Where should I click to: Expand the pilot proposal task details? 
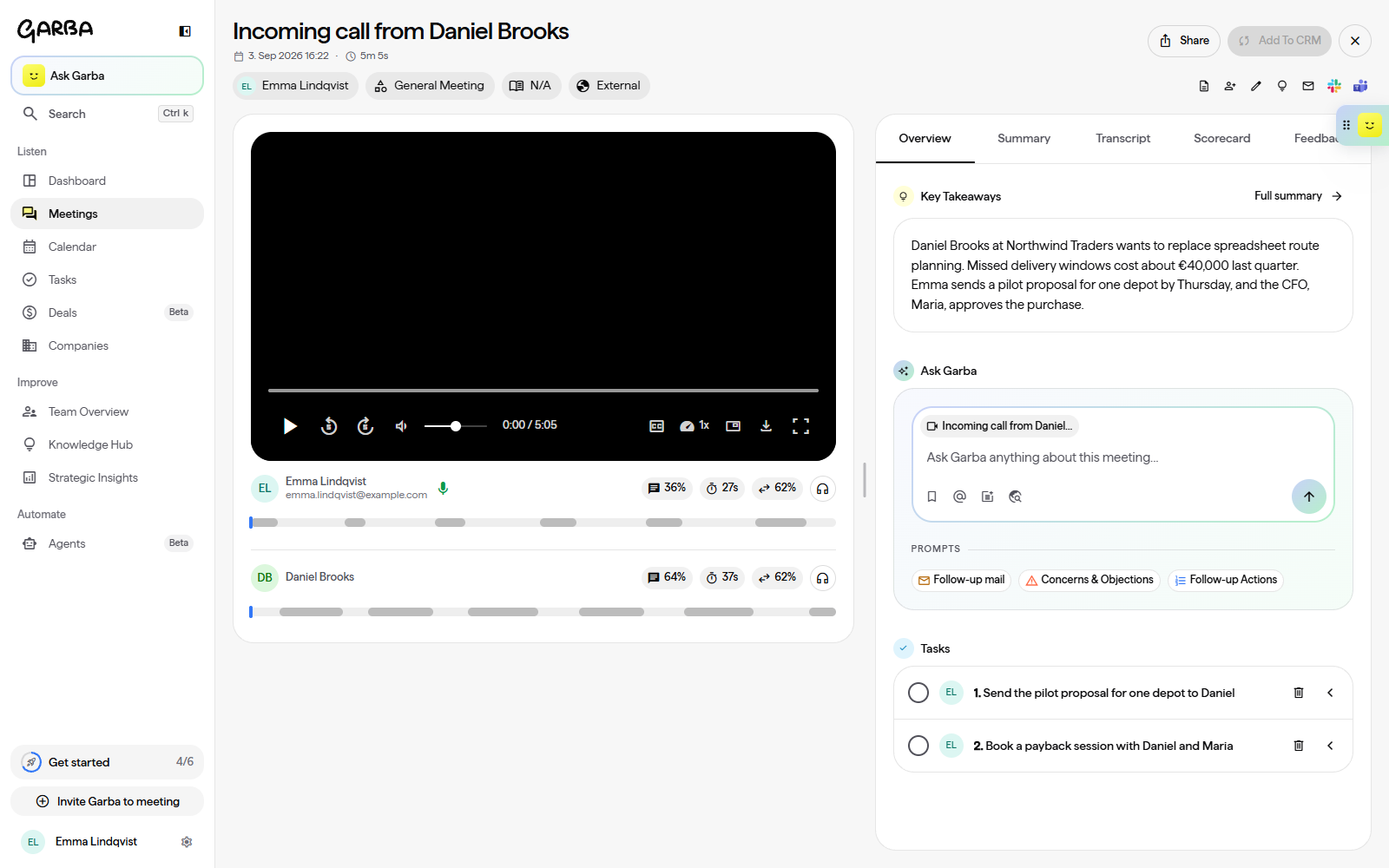pos(1330,693)
